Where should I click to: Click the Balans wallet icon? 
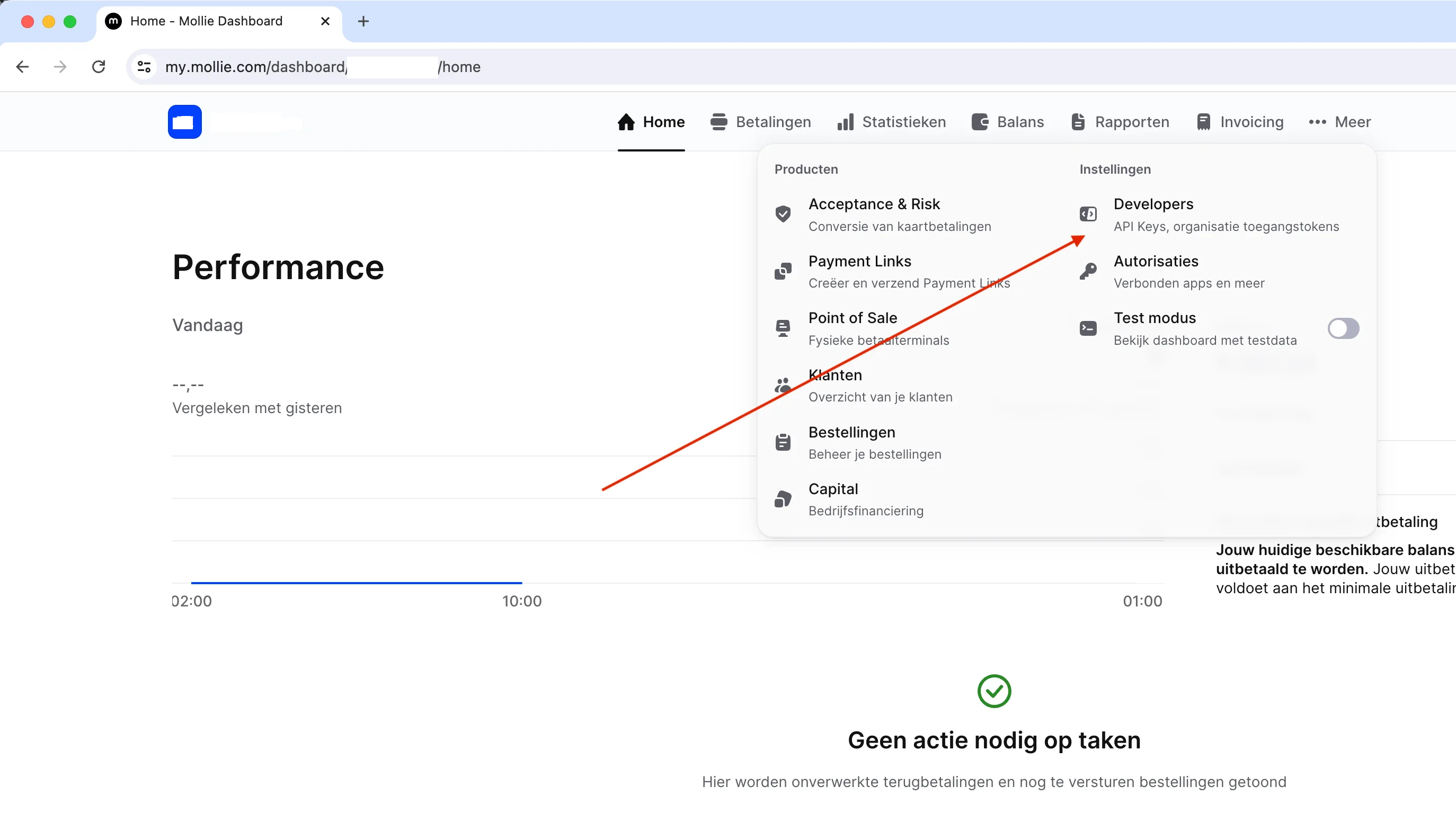[x=980, y=122]
